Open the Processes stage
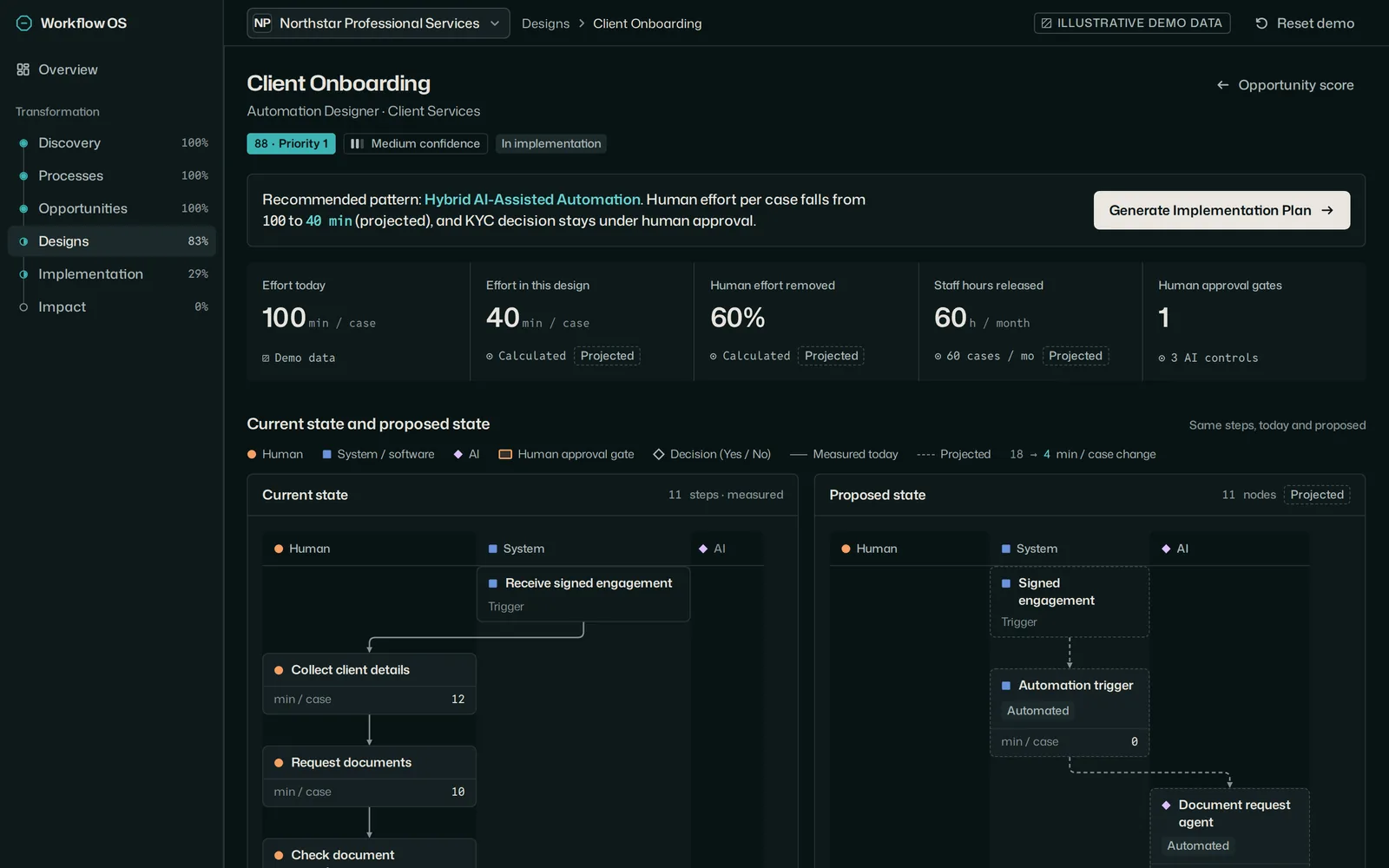Screen dimensions: 1389x868 (x=111, y=176)
